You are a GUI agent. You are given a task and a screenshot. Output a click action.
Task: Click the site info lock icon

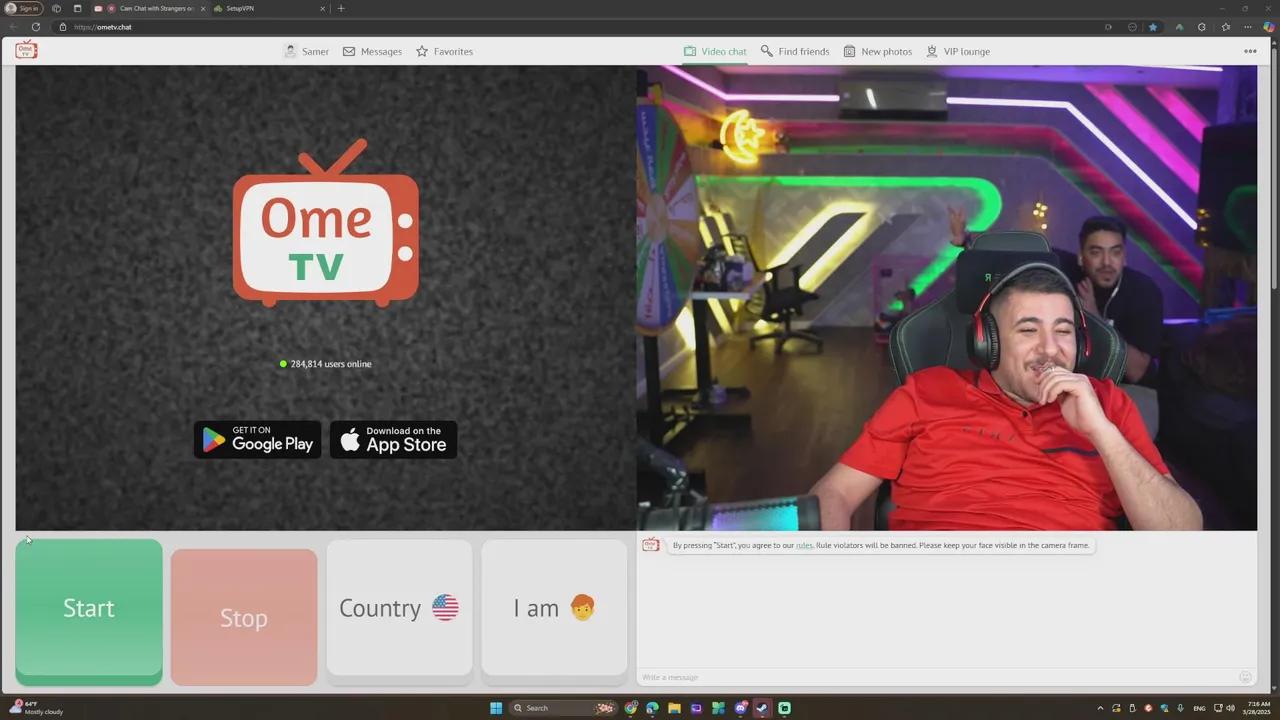click(x=62, y=27)
